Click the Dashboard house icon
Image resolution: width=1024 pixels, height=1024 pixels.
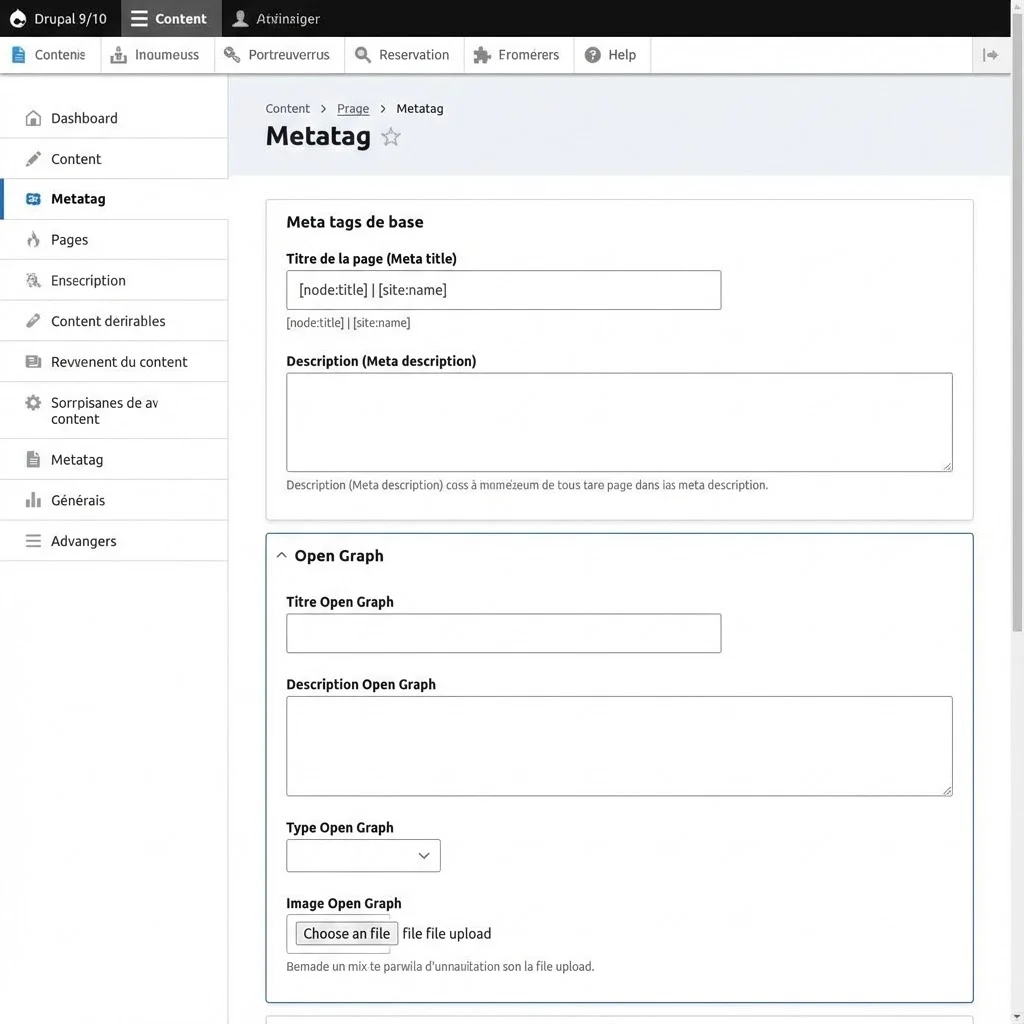click(x=33, y=118)
